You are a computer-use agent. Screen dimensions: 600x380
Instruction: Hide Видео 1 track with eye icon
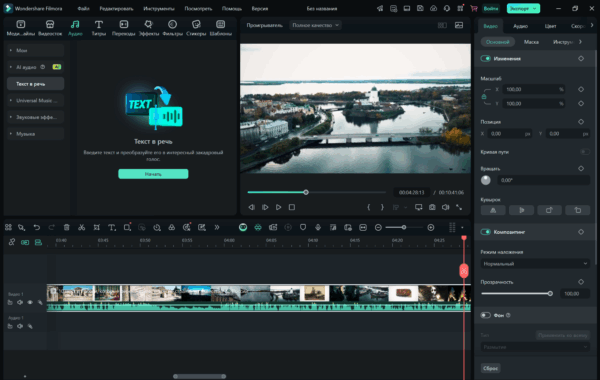(x=30, y=302)
